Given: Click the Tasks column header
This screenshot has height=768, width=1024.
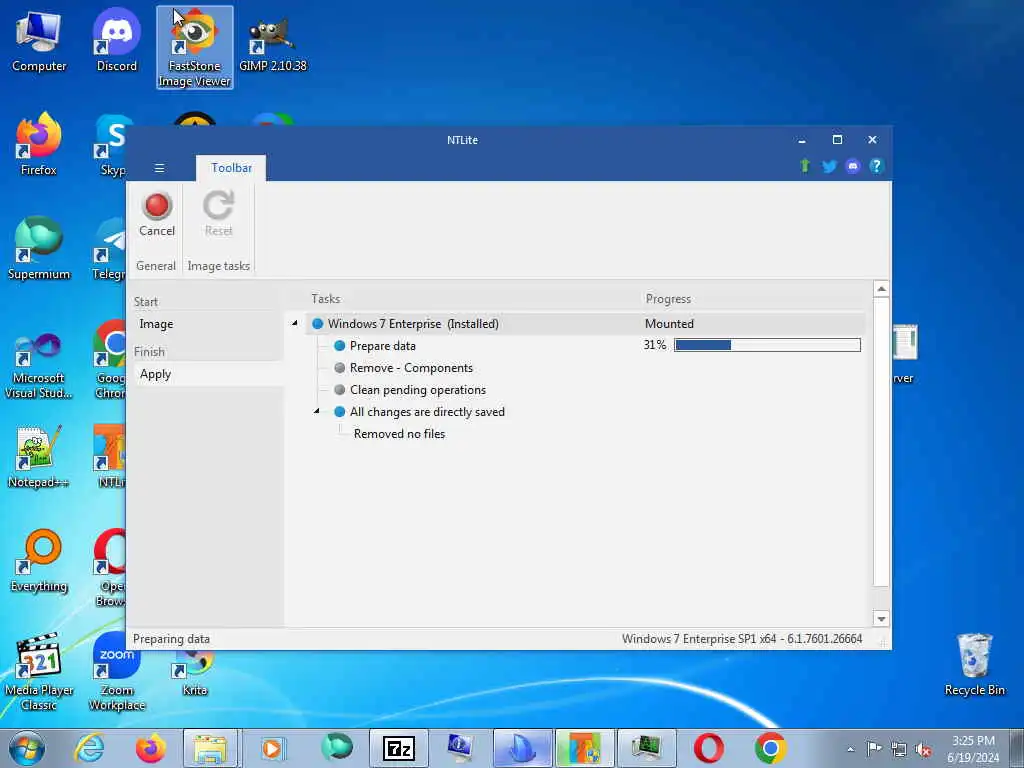Looking at the screenshot, I should click(x=326, y=298).
